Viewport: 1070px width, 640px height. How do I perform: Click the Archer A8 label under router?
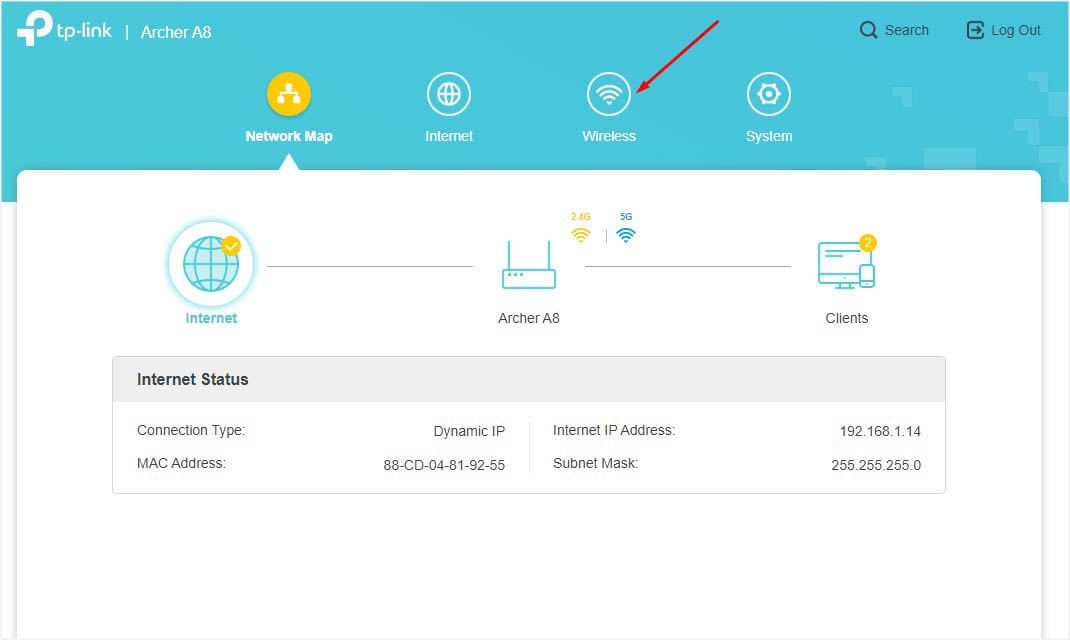point(529,318)
